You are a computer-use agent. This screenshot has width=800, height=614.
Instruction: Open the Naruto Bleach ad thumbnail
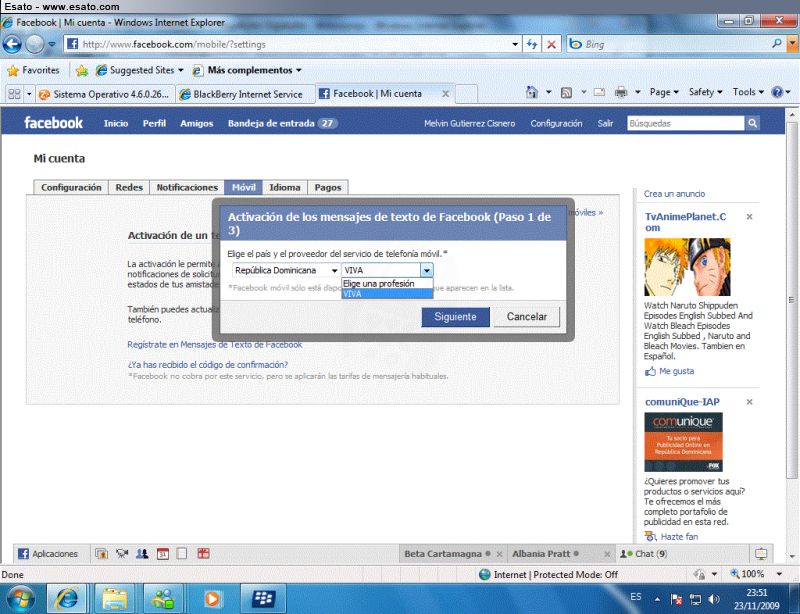[687, 267]
